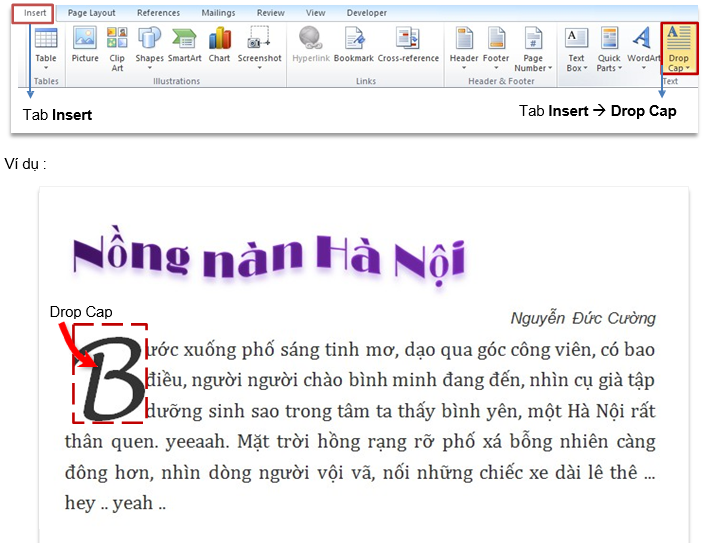Select the Insert ribbon tab
This screenshot has height=543, width=709.
35,13
